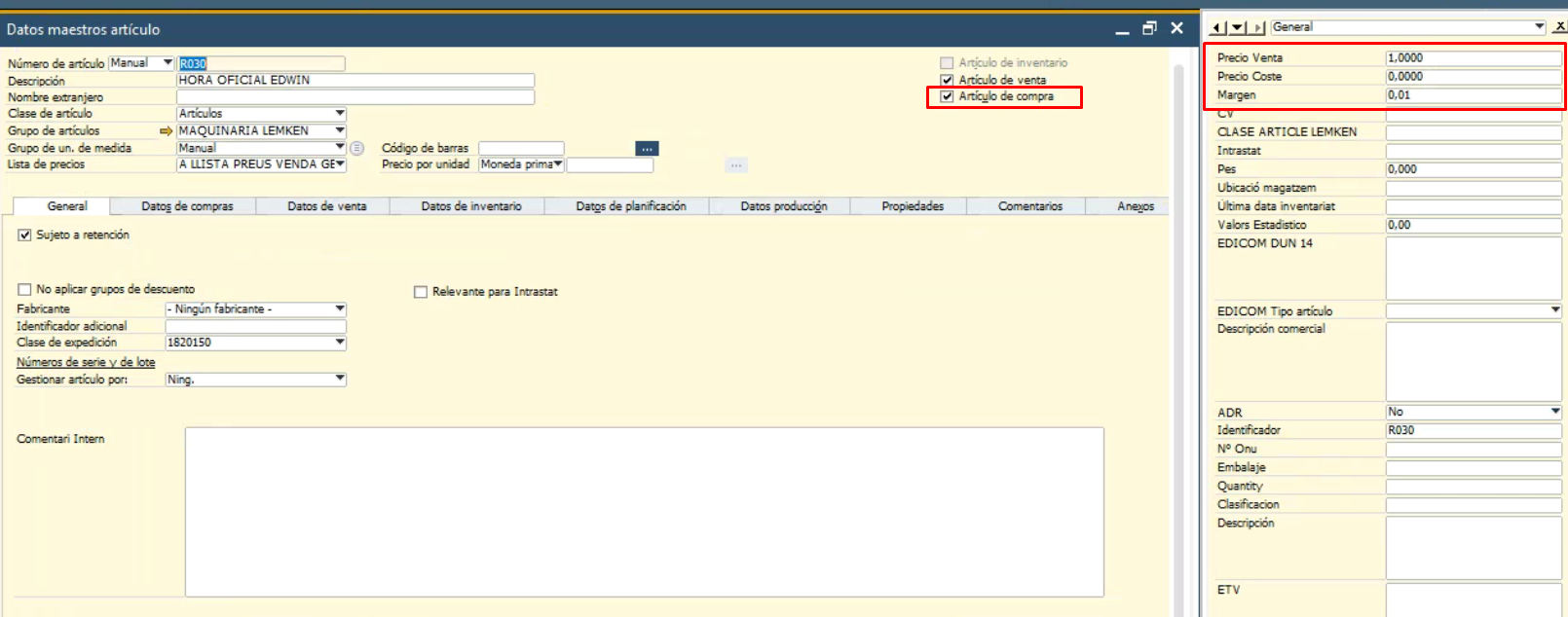Click the Nº Onu field
The width and height of the screenshot is (1568, 617).
tap(1474, 449)
